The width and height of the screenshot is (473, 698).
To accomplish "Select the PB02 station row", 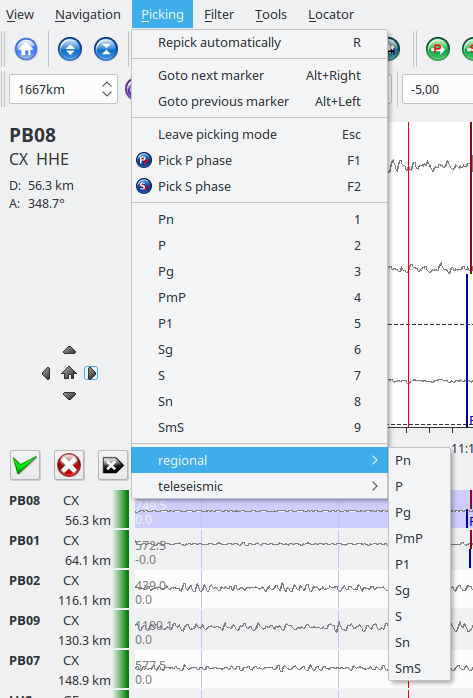I will (60, 590).
